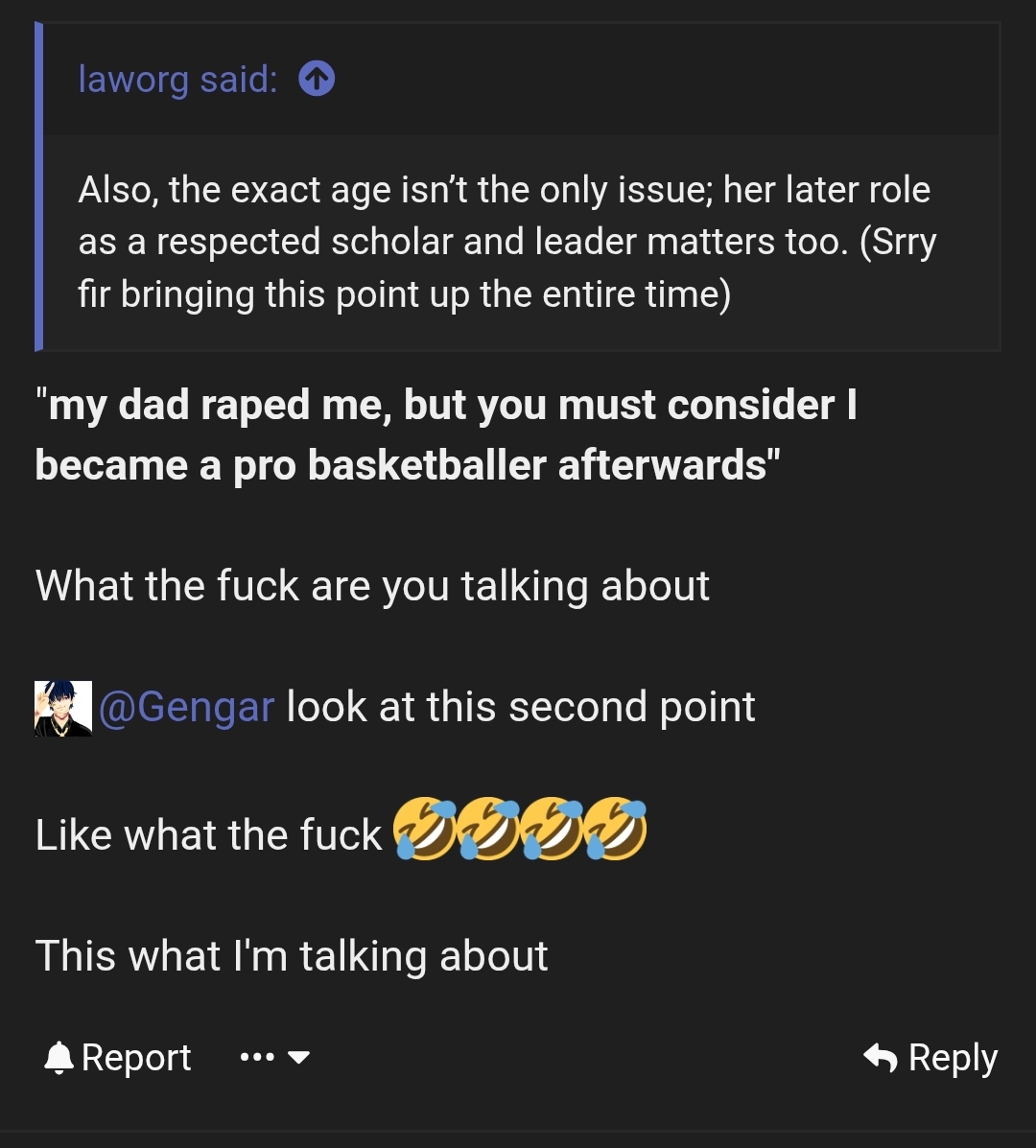Select the Report text button

click(136, 1058)
